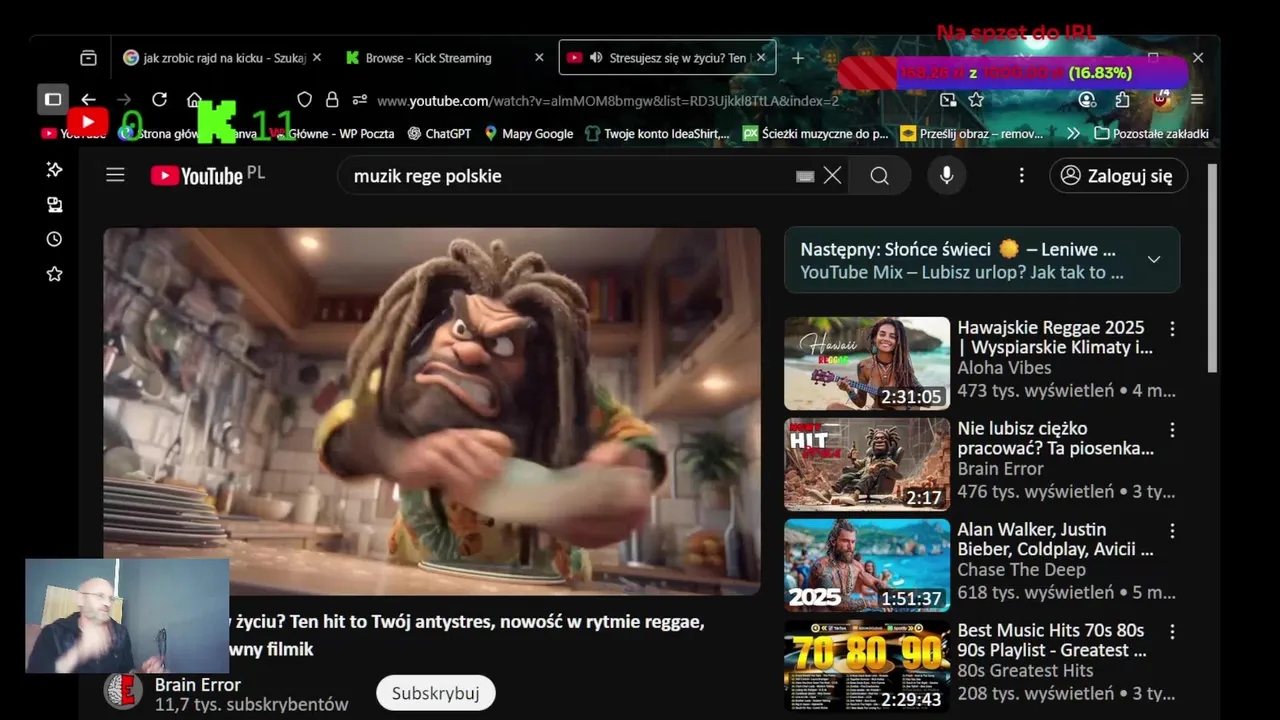
Task: Show more bookmarks chevron
Action: [1073, 133]
